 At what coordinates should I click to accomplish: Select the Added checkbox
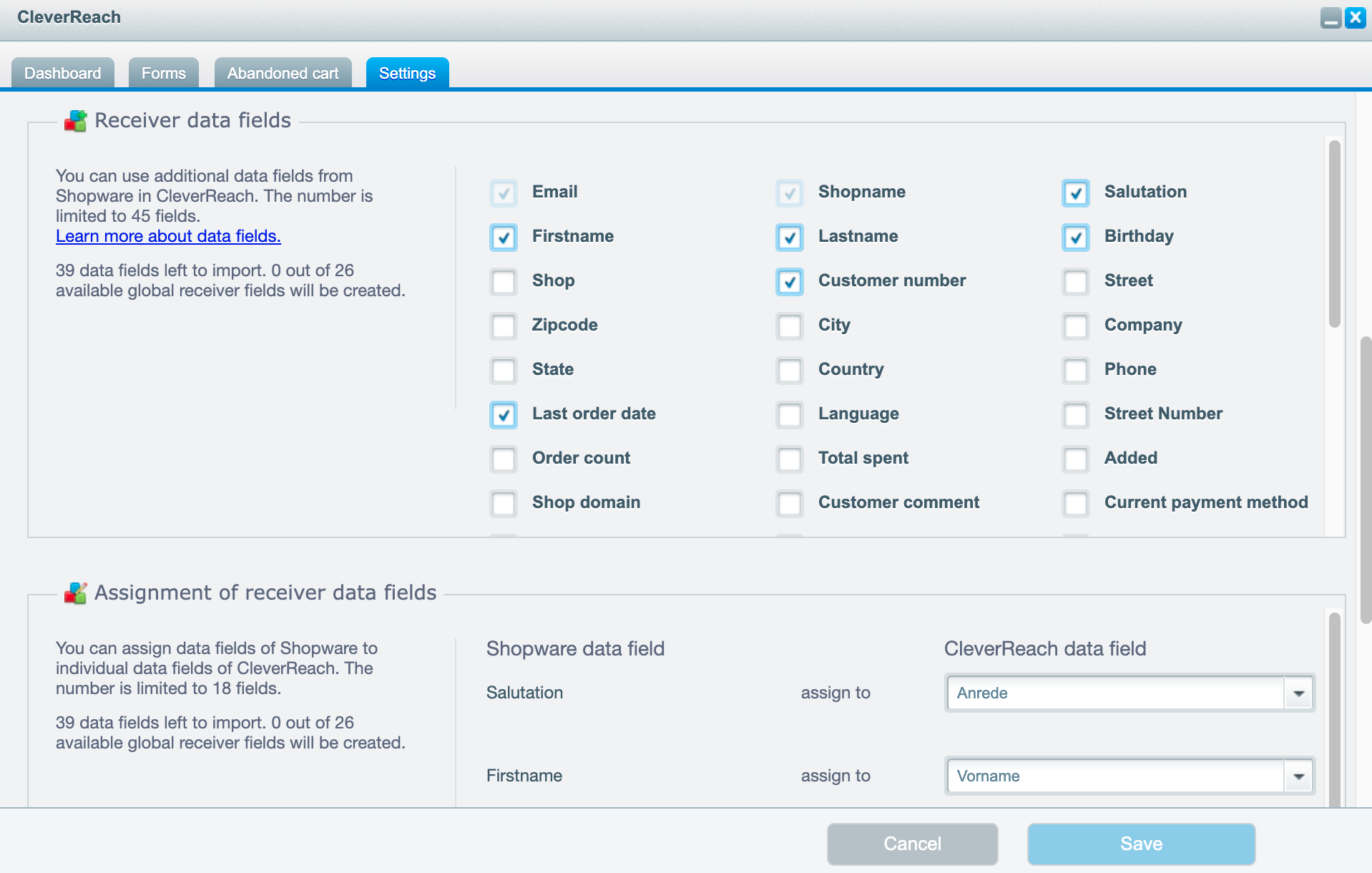tap(1076, 459)
